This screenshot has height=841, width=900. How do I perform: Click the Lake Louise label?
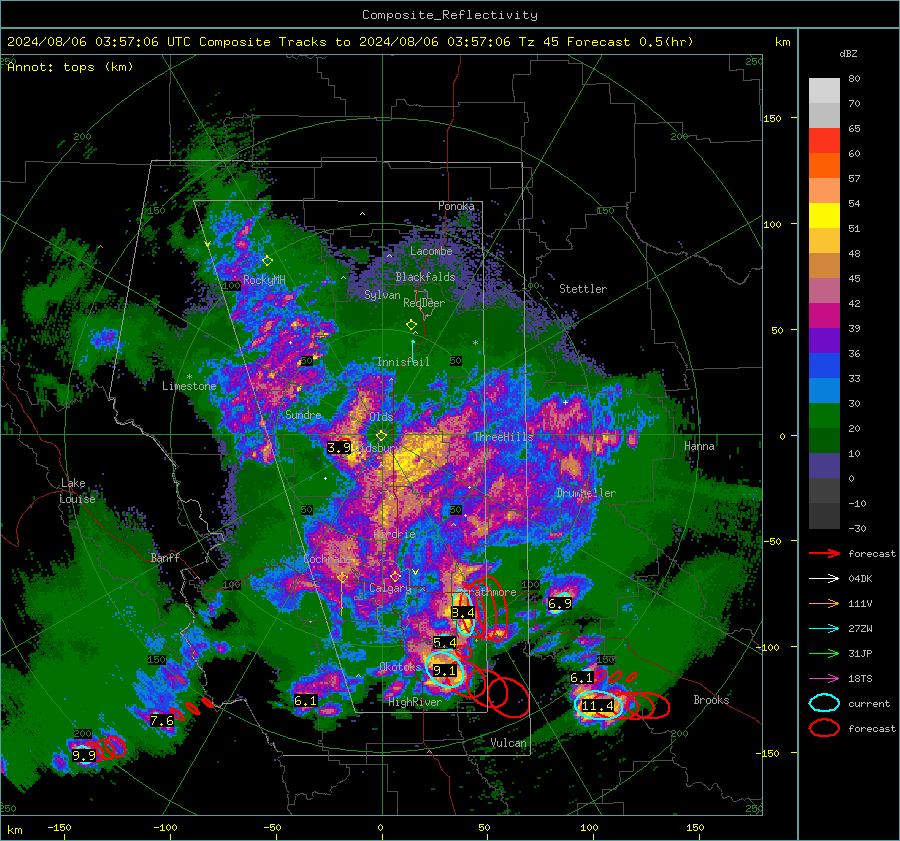(x=77, y=491)
